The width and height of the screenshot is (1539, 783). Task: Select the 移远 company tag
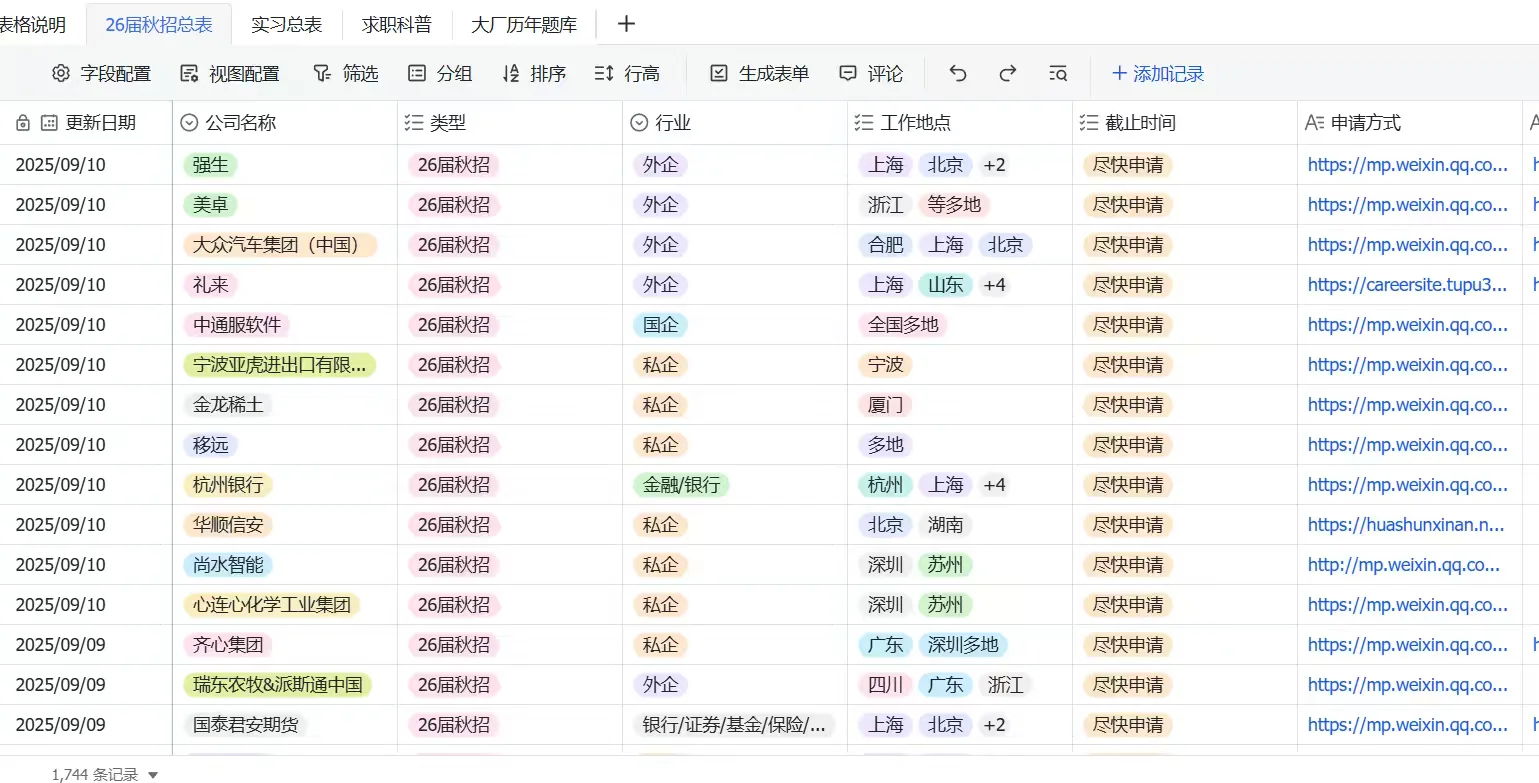coord(211,445)
